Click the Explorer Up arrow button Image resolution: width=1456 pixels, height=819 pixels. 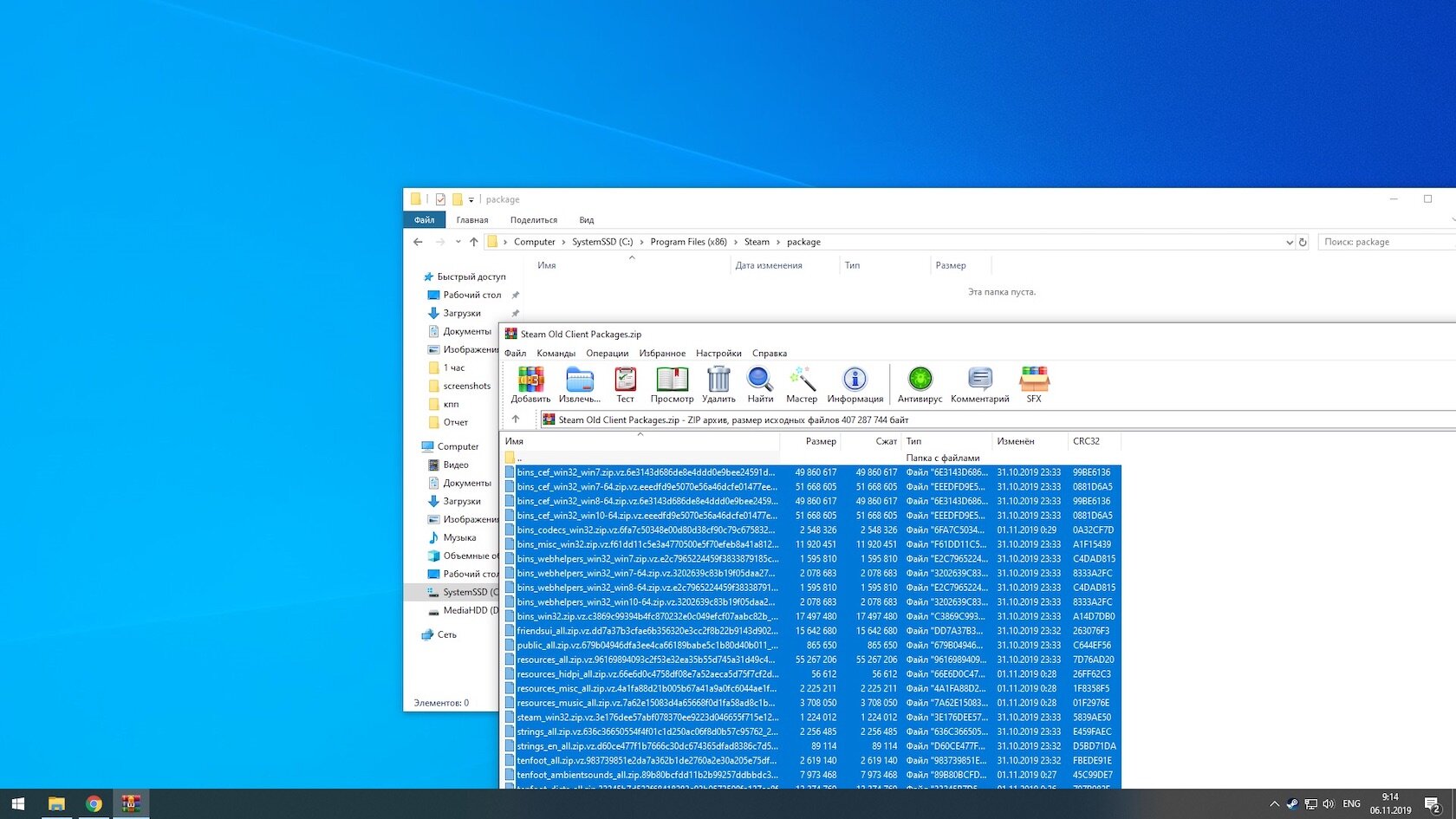pos(473,242)
